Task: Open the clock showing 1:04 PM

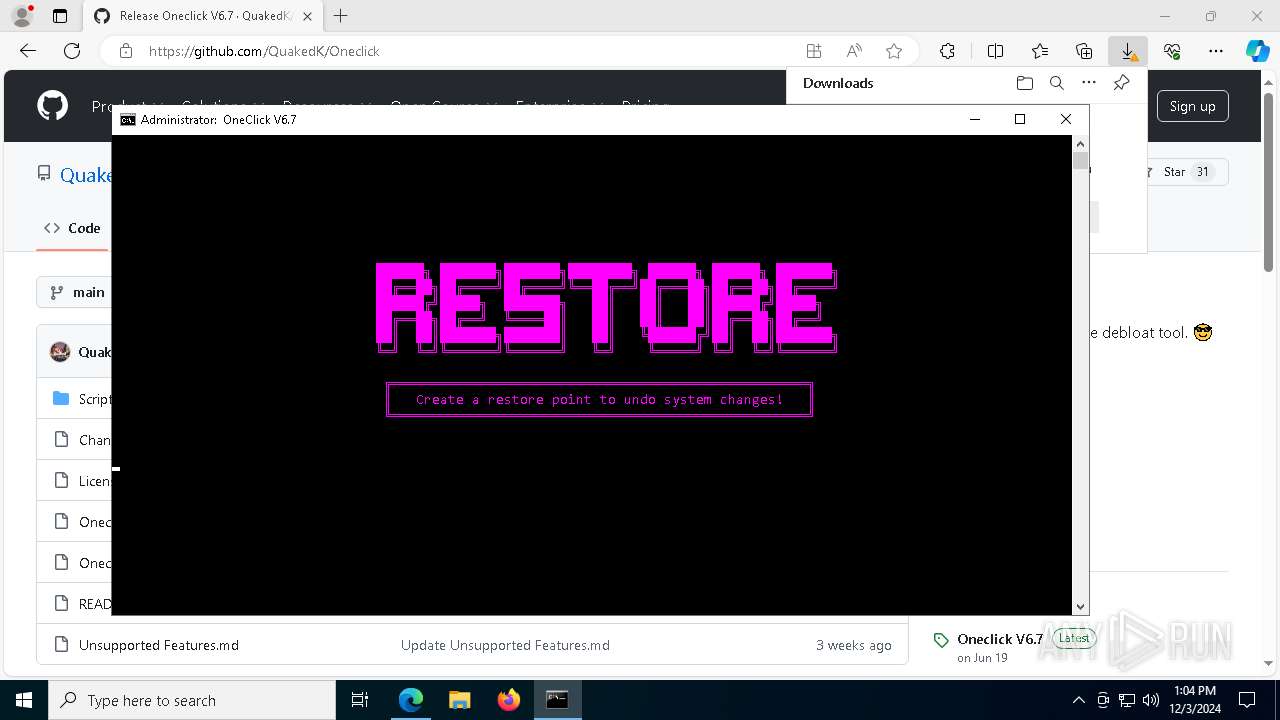Action: click(1195, 700)
